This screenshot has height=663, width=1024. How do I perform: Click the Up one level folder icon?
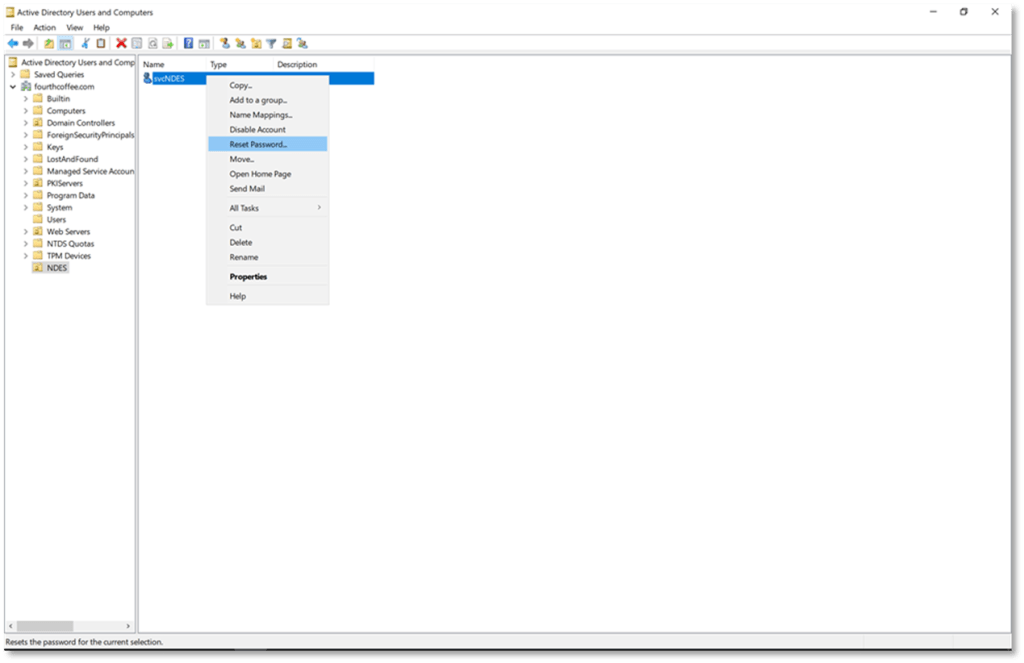49,43
